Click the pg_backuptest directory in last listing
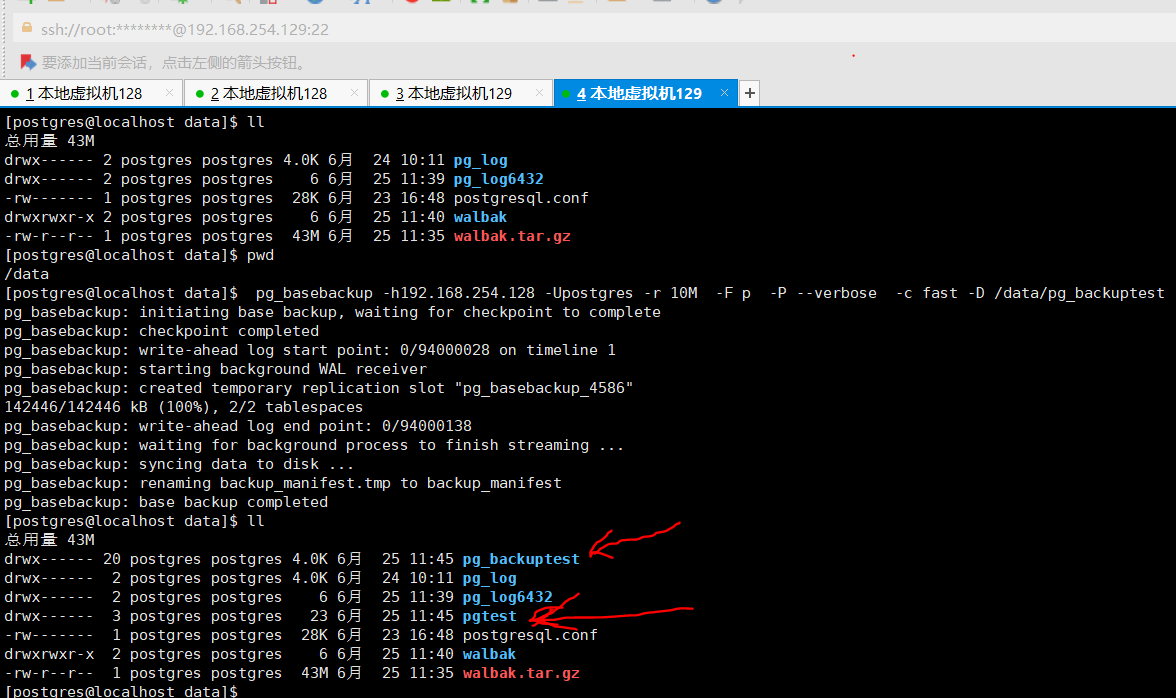The width and height of the screenshot is (1176, 698). 520,559
